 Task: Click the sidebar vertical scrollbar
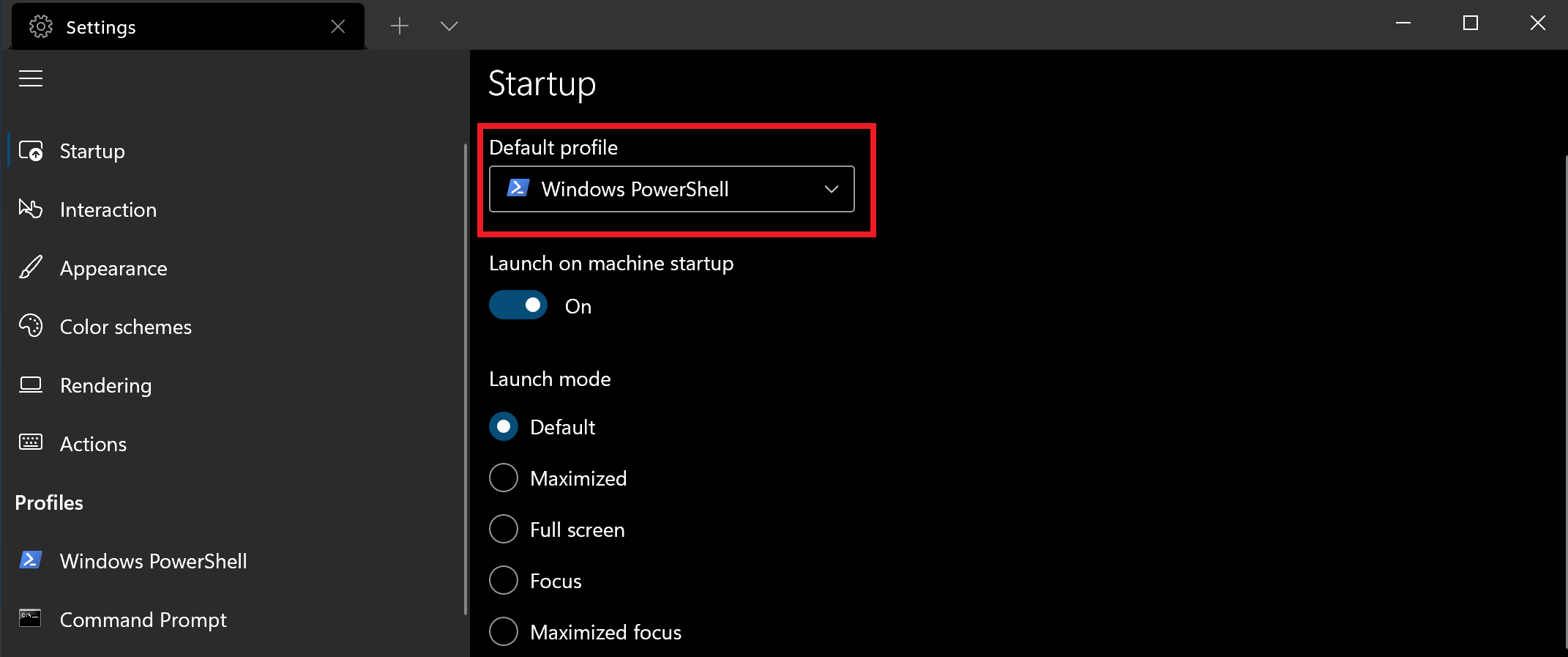click(466, 379)
